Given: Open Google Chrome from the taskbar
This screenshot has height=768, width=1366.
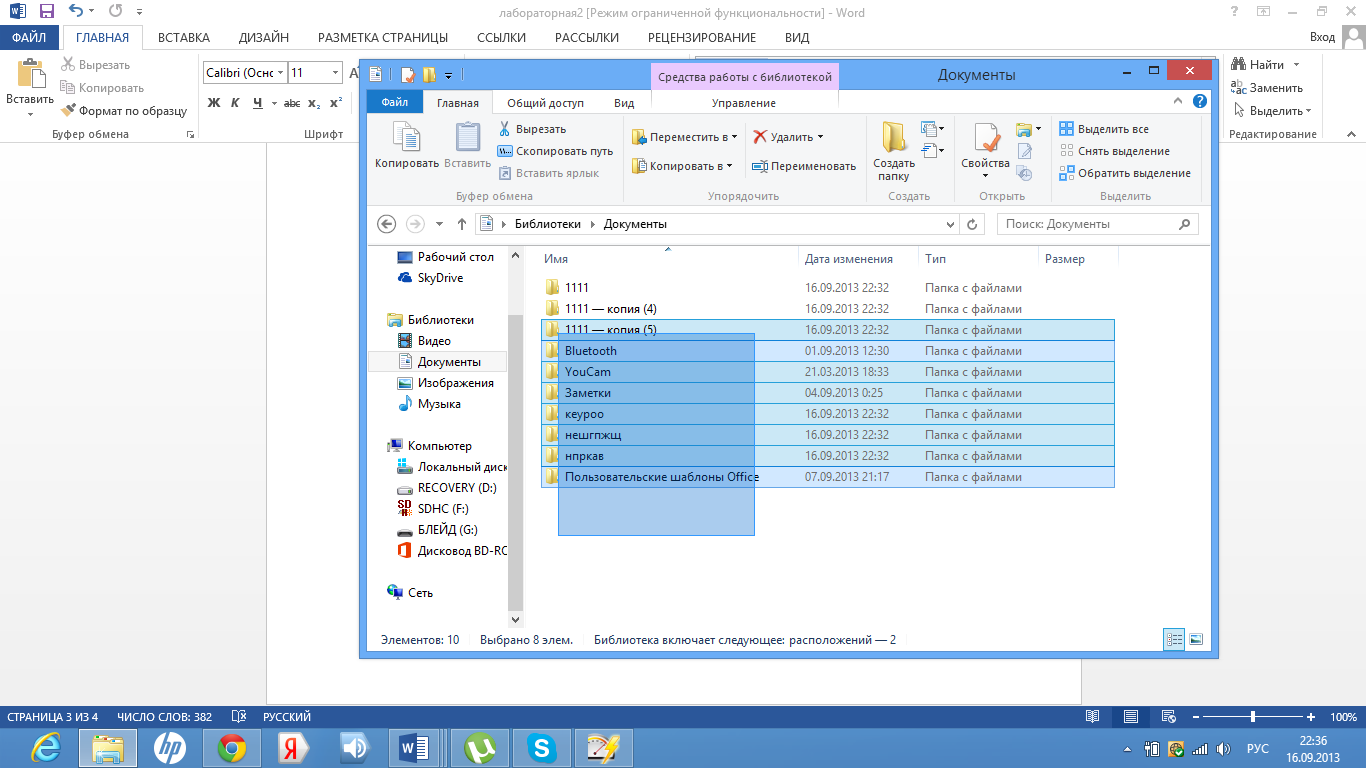Looking at the screenshot, I should (x=232, y=747).
